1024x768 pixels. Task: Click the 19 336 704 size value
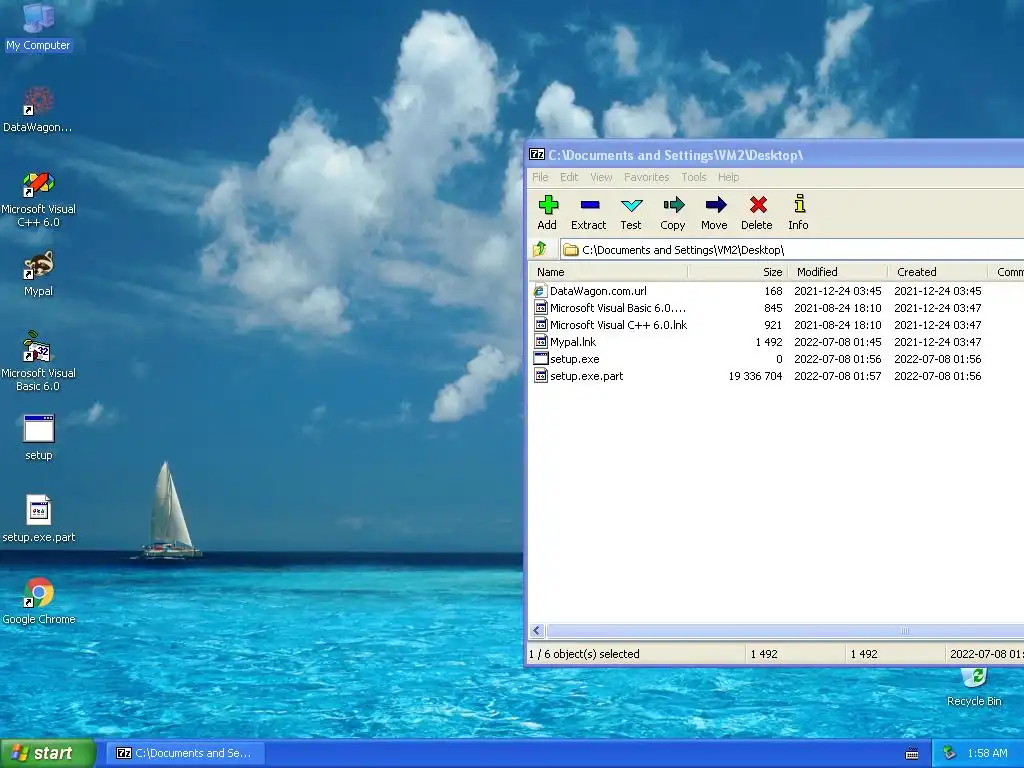(755, 376)
